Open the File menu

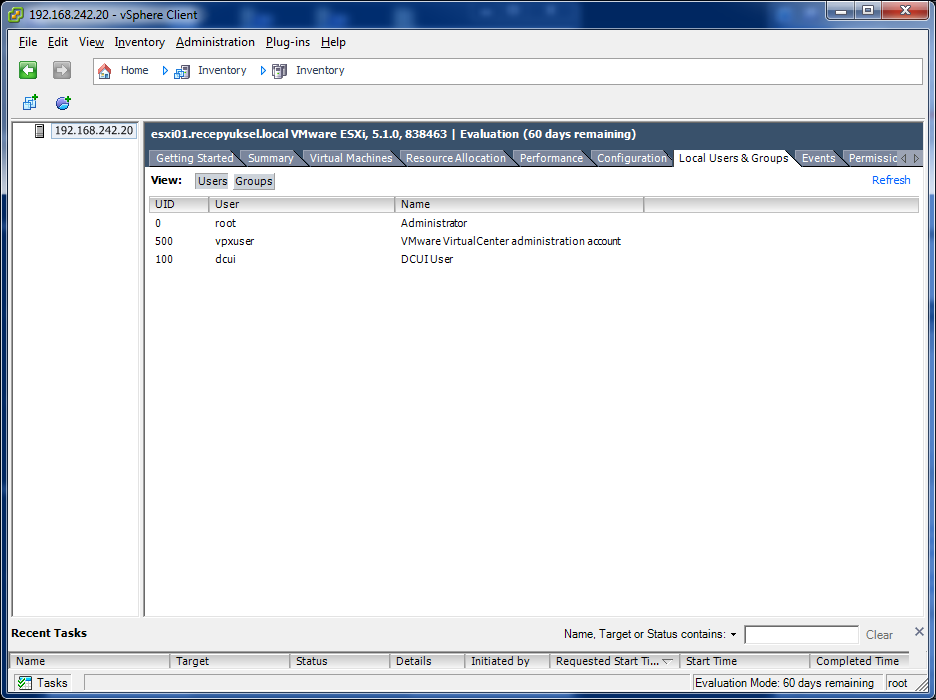pyautogui.click(x=28, y=42)
